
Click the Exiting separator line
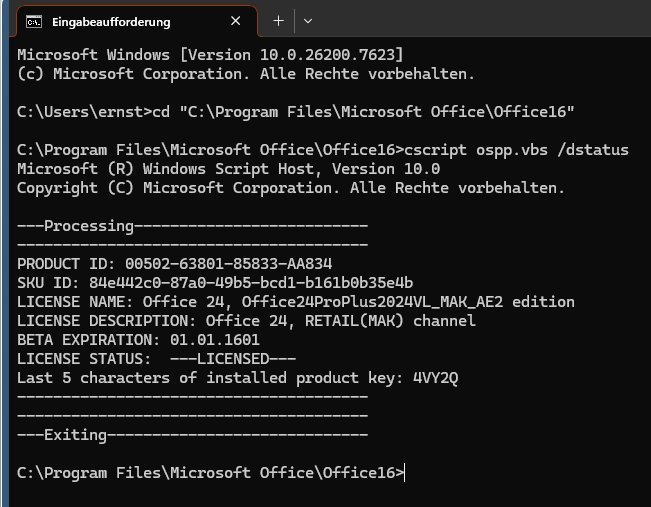point(192,435)
